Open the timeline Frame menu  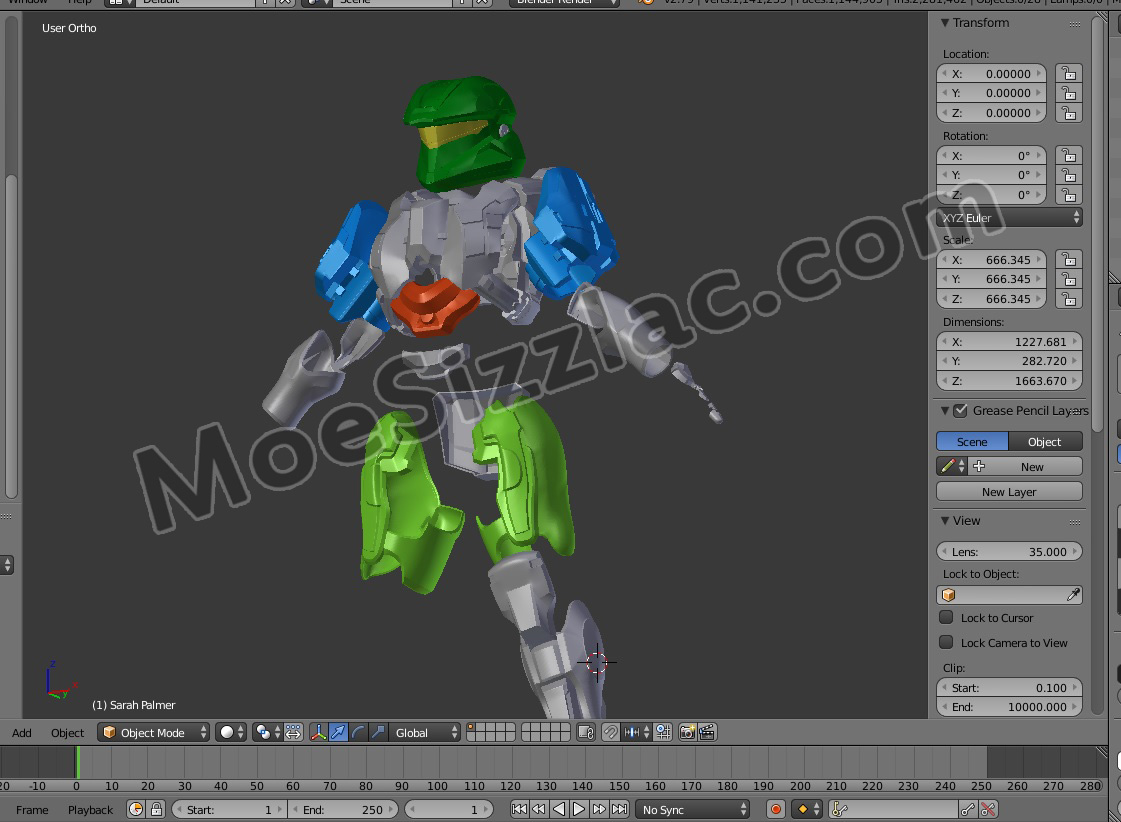pos(32,810)
